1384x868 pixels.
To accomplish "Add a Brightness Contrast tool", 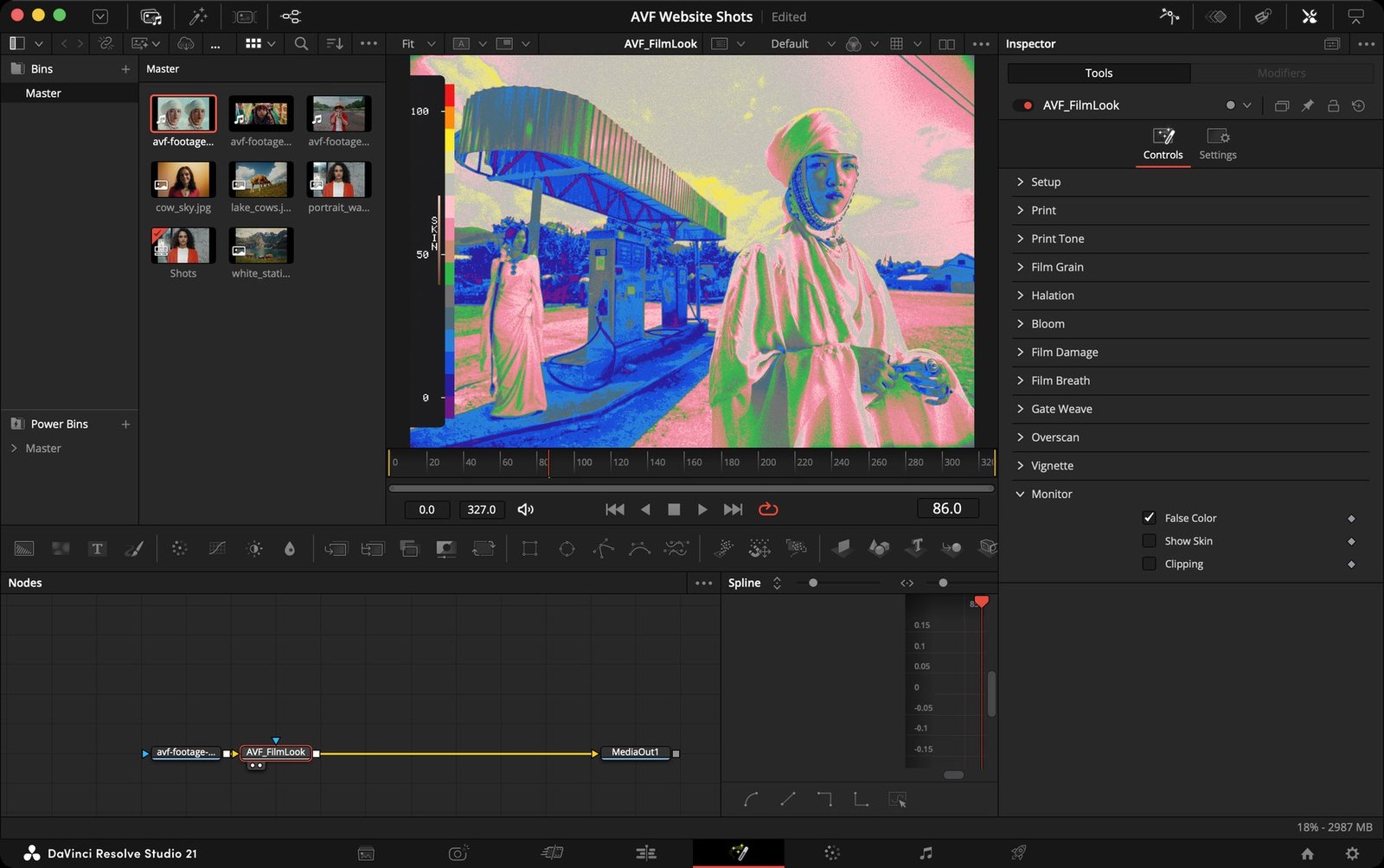I will point(254,548).
